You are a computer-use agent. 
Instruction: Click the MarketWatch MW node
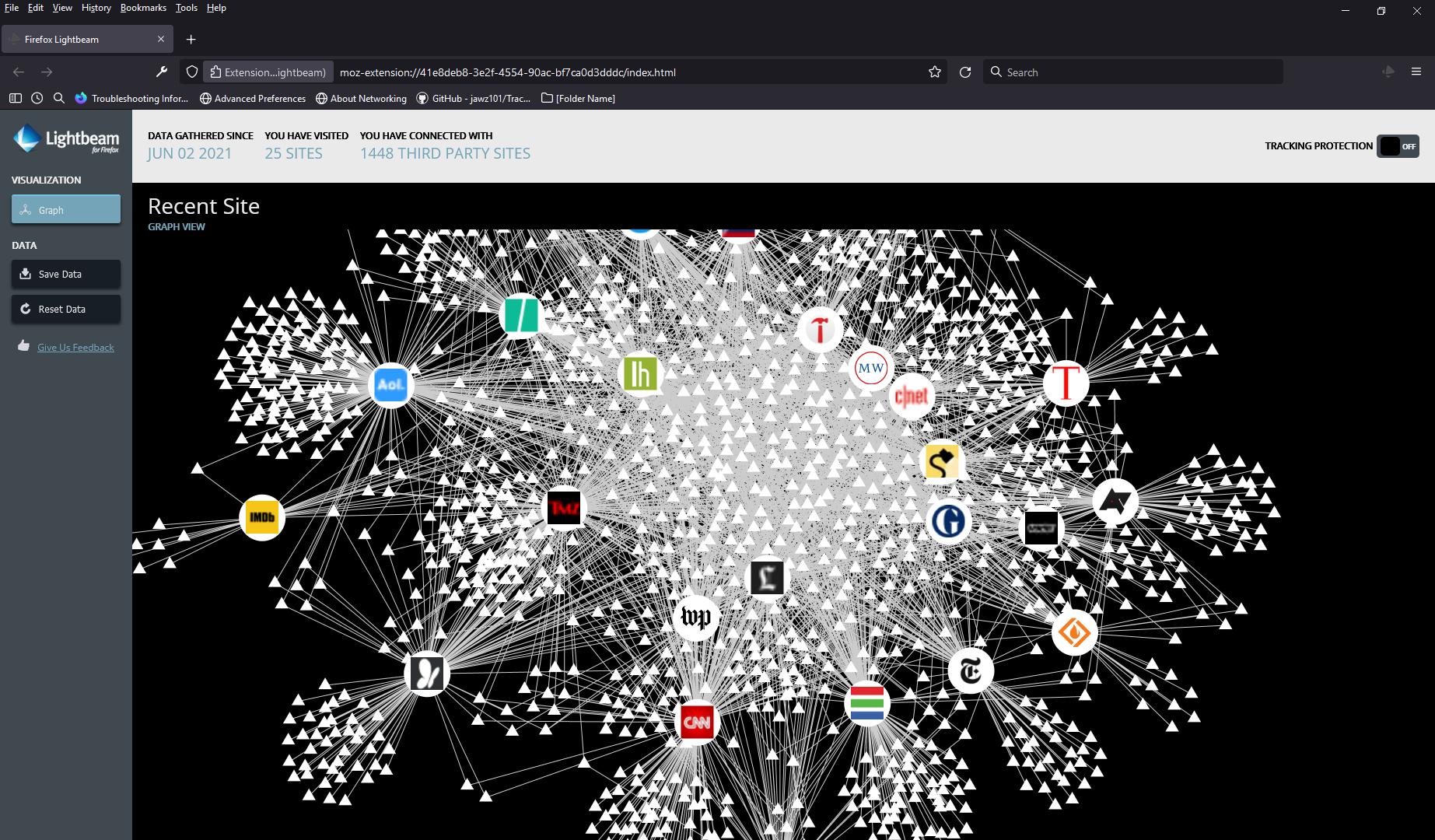[x=871, y=368]
